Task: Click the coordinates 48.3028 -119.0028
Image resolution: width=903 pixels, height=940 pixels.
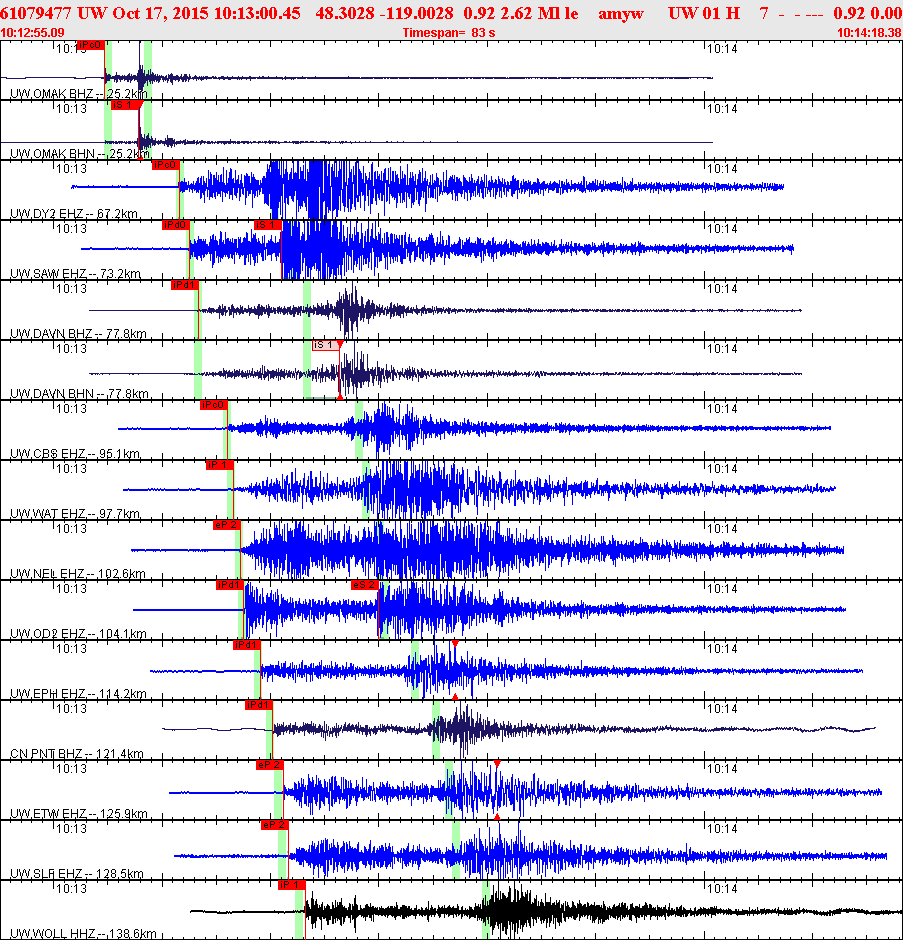Action: (384, 13)
